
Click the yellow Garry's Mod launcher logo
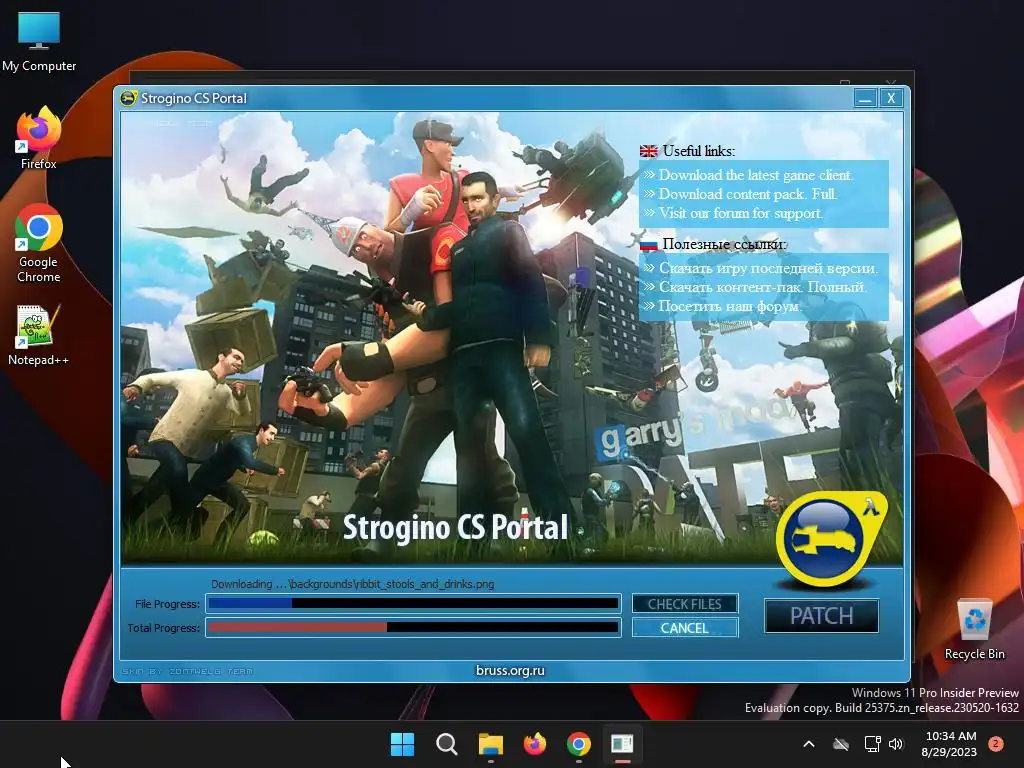point(831,539)
